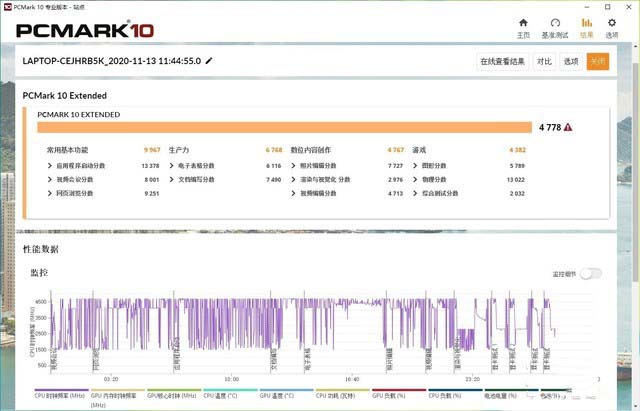Toggle CPU 时钟频率 legend series

click(61, 393)
